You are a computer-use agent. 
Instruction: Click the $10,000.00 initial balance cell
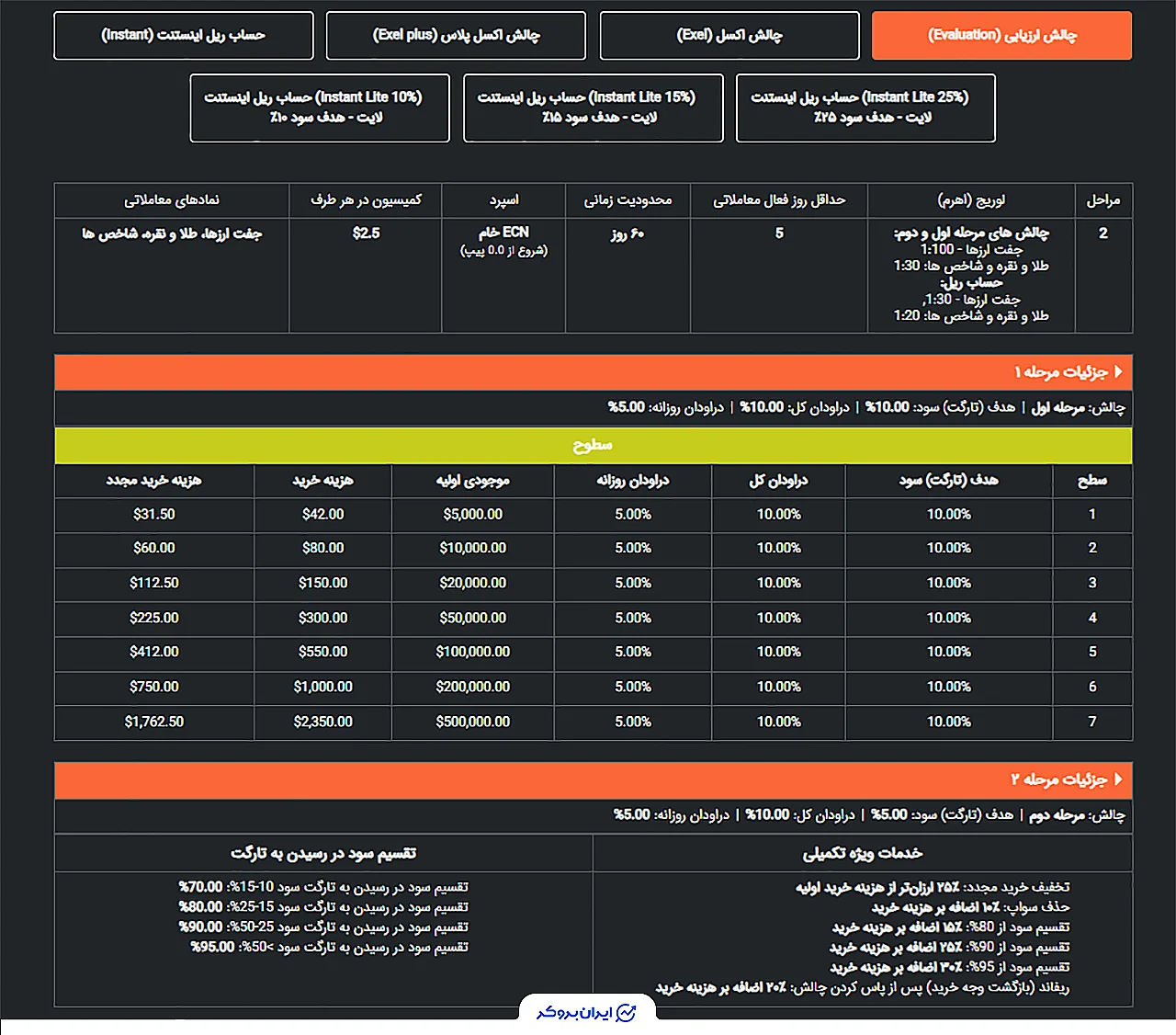click(473, 549)
